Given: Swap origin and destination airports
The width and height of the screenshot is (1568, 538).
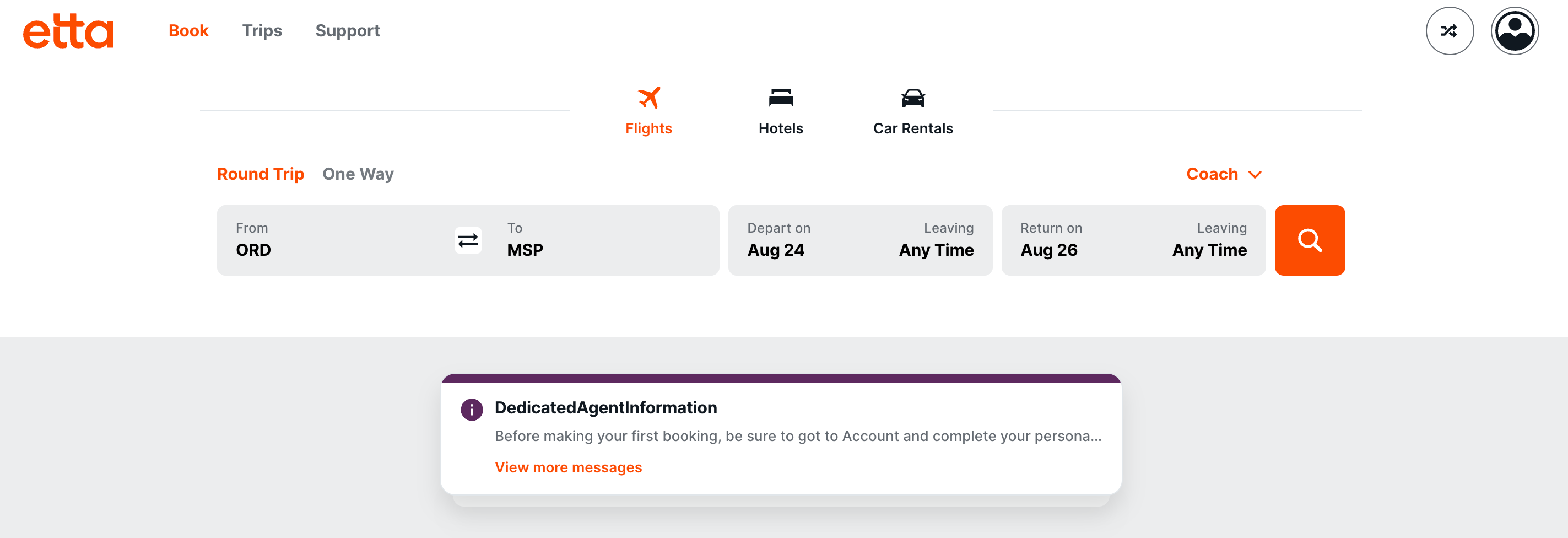Looking at the screenshot, I should pyautogui.click(x=467, y=241).
